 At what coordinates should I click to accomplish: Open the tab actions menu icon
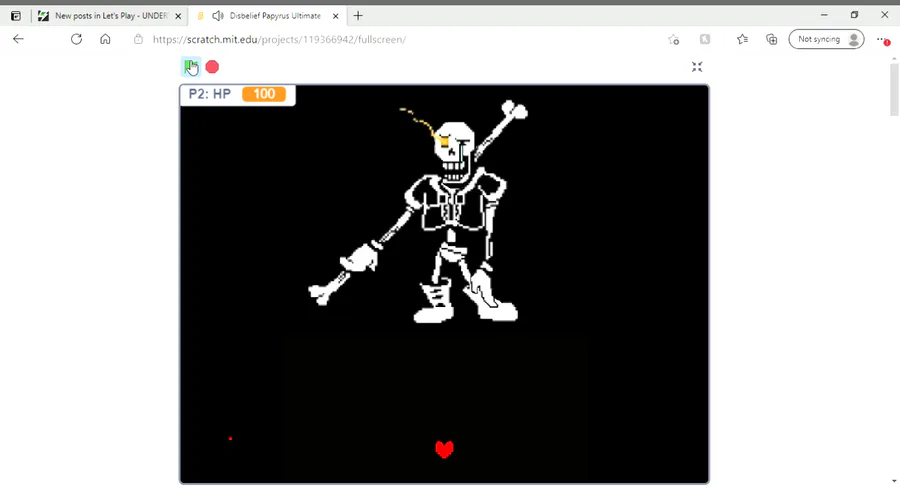tap(16, 16)
